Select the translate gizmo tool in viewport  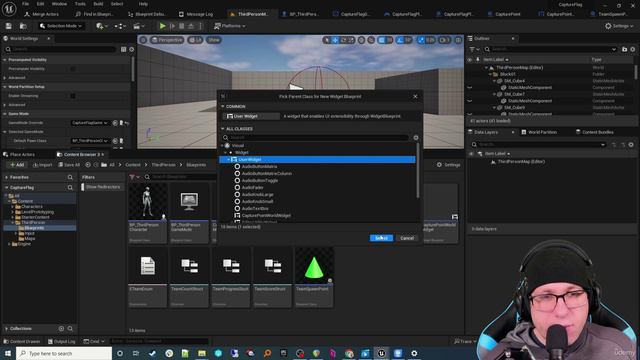335,40
